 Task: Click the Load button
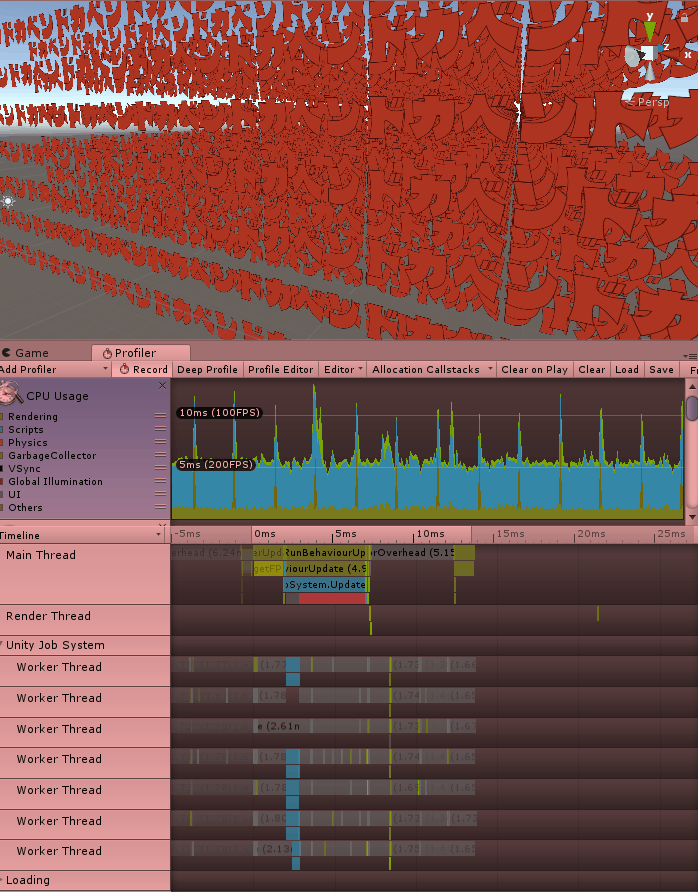pos(627,369)
